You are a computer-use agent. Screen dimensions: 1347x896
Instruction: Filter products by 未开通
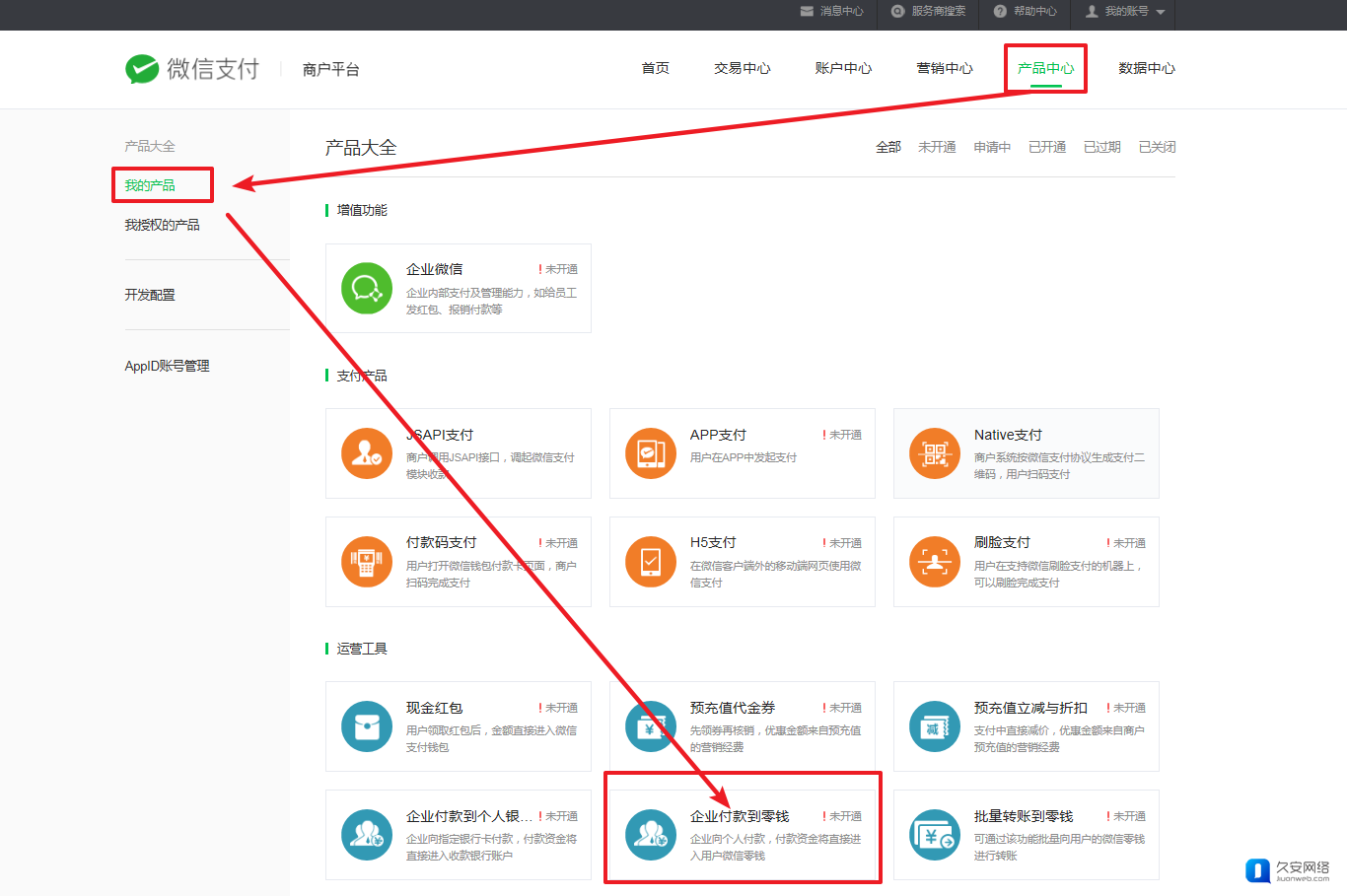937,147
